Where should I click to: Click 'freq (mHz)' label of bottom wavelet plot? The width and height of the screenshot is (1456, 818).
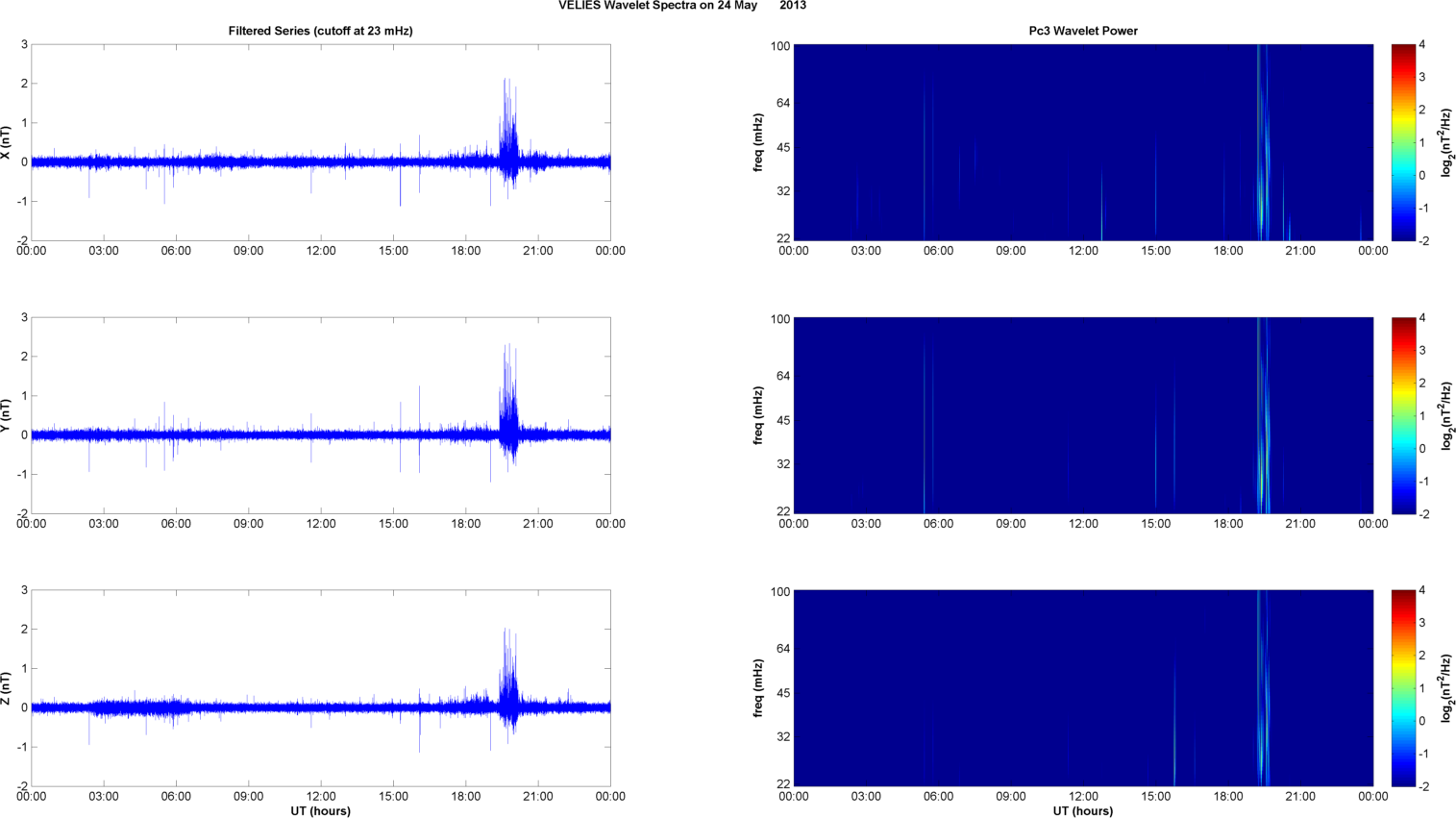[758, 688]
